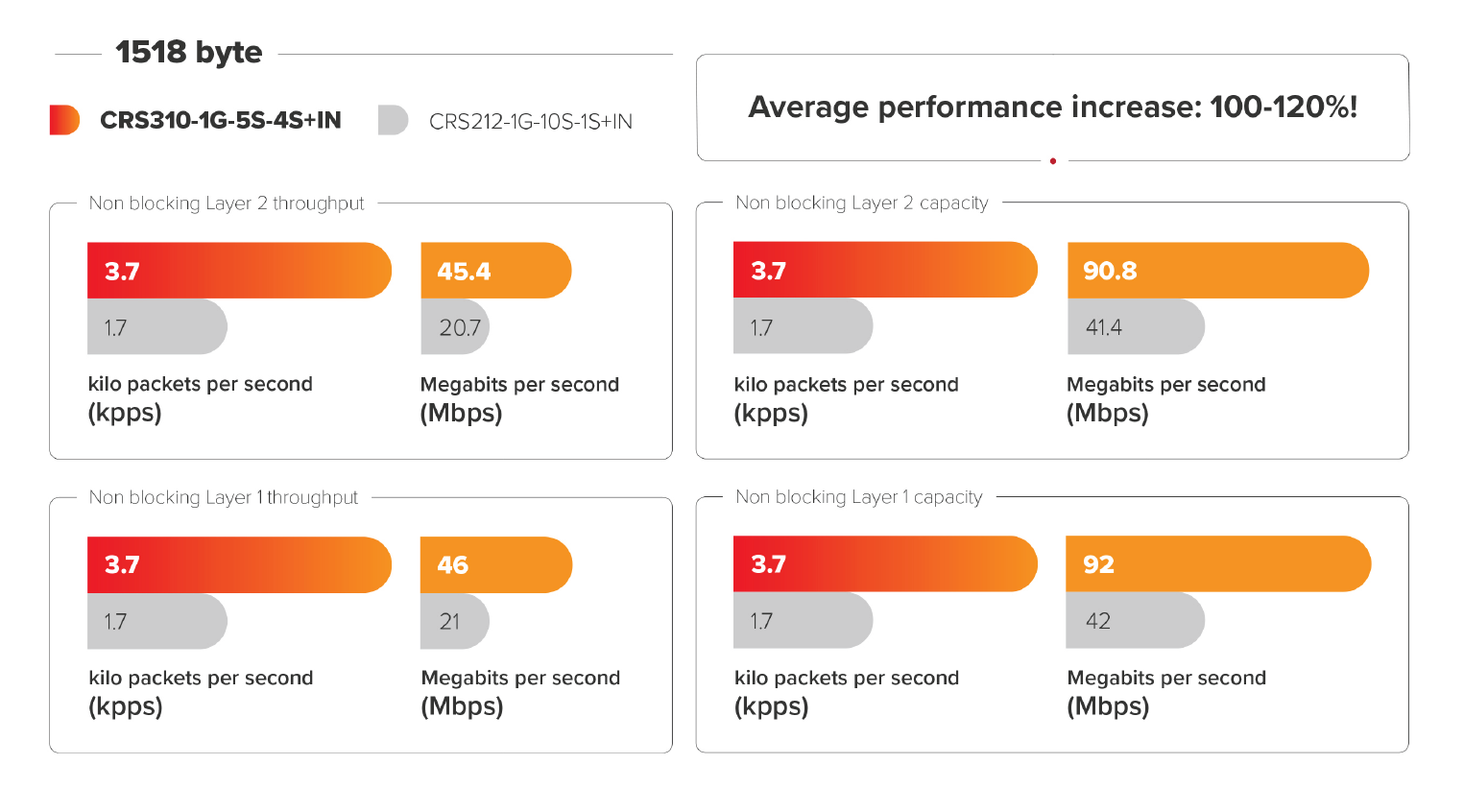Select the gray 20.7 Mbps bar

[455, 327]
